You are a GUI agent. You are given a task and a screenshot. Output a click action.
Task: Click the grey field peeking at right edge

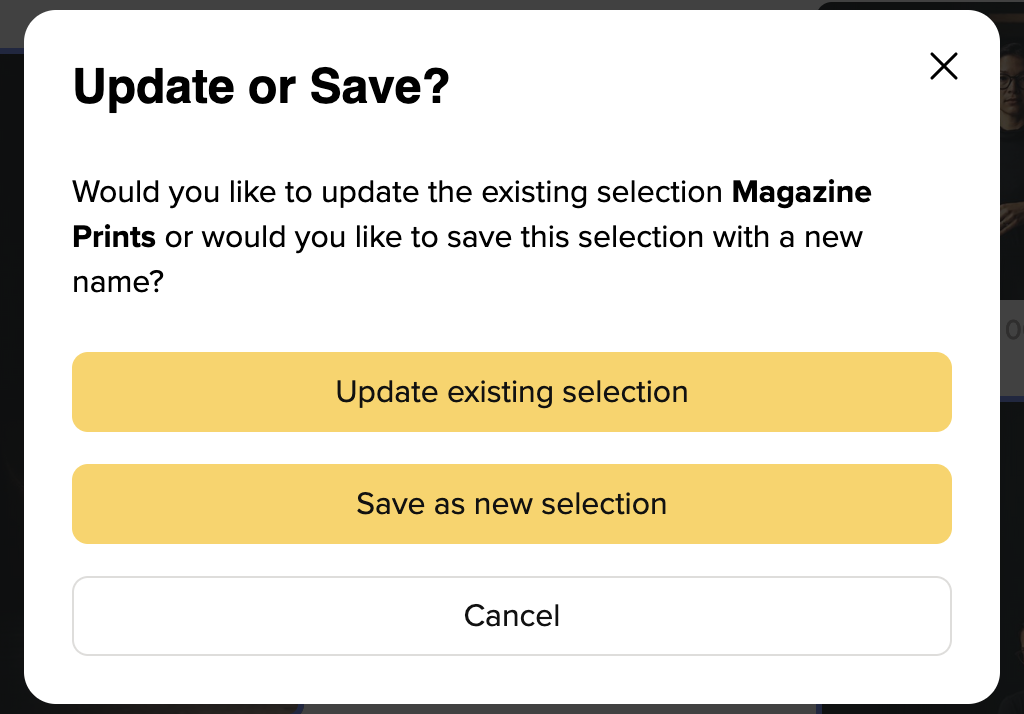coord(1012,348)
